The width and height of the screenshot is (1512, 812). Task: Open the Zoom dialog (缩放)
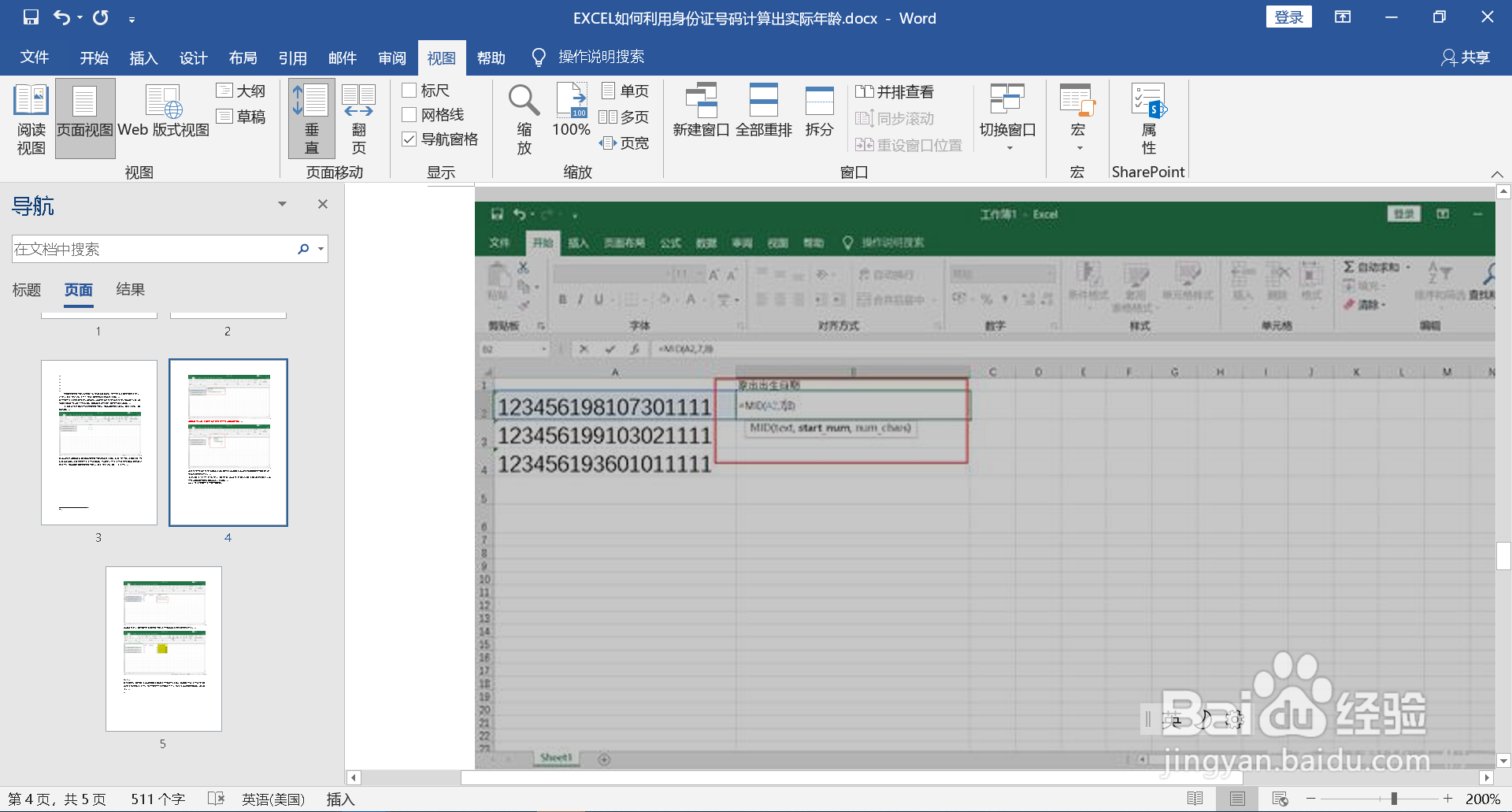524,119
